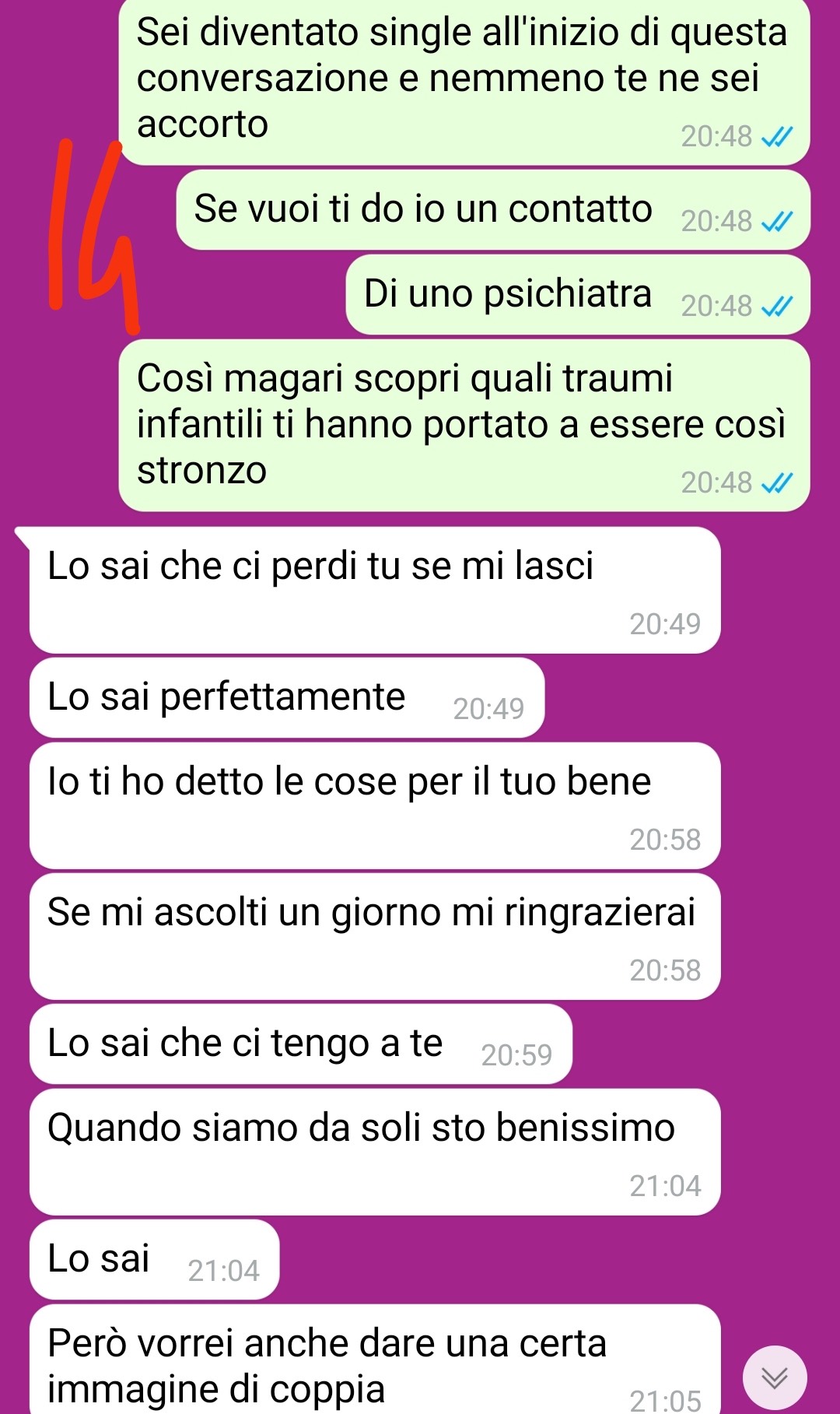Tap blue ticks beside 'Di uno psichiatra'
This screenshot has height=1414, width=840.
point(776,307)
